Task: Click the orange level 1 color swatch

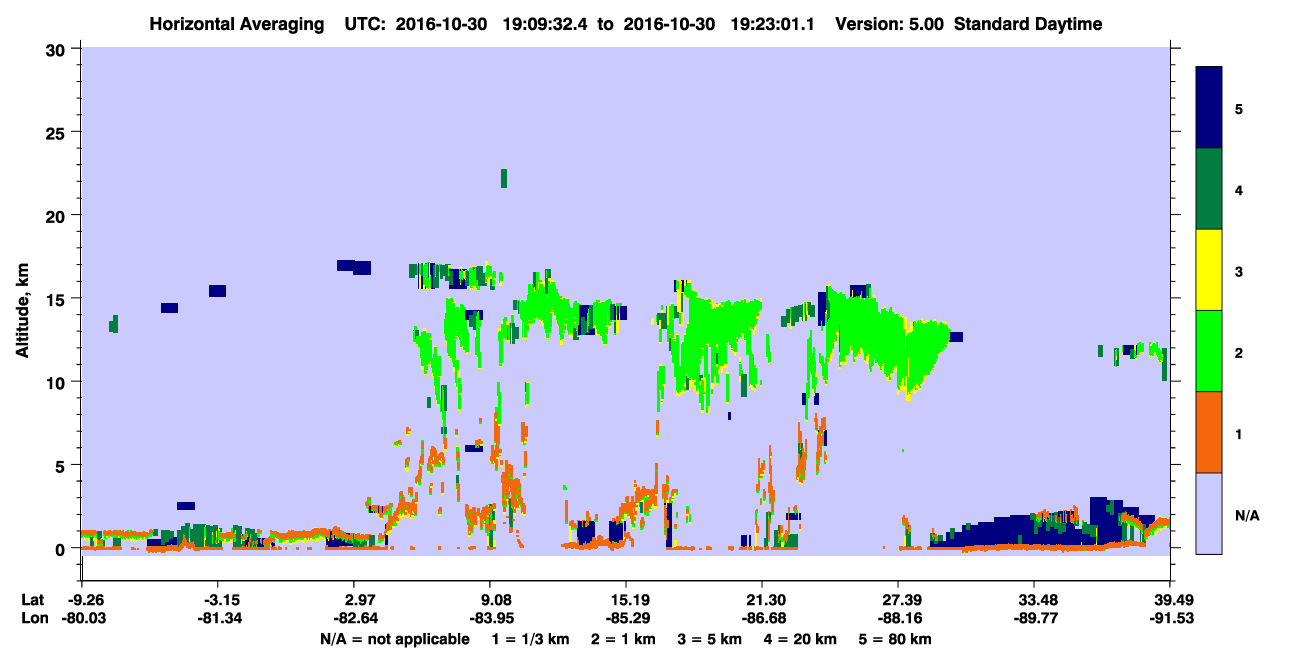Action: point(1209,432)
